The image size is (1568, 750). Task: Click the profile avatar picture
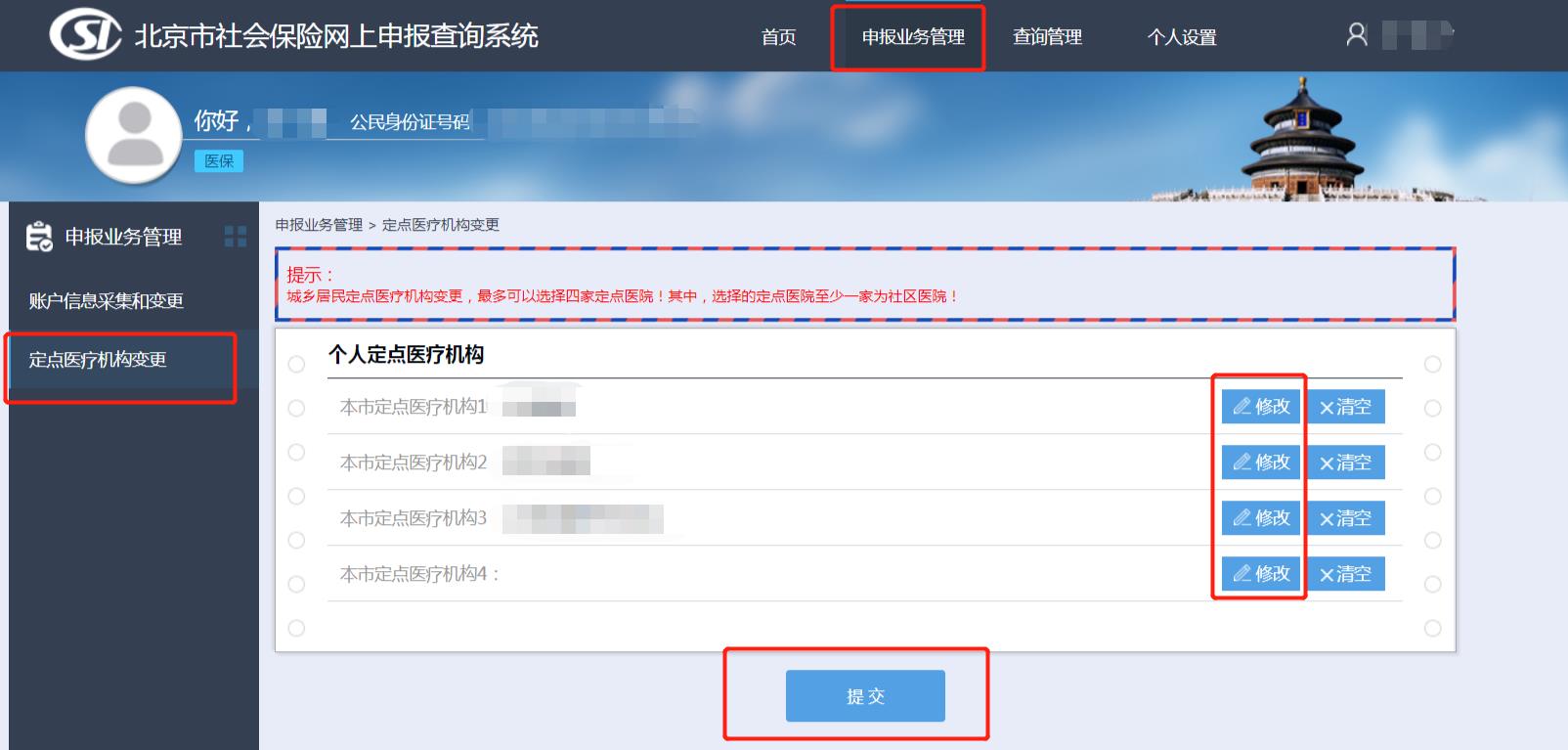click(x=134, y=135)
